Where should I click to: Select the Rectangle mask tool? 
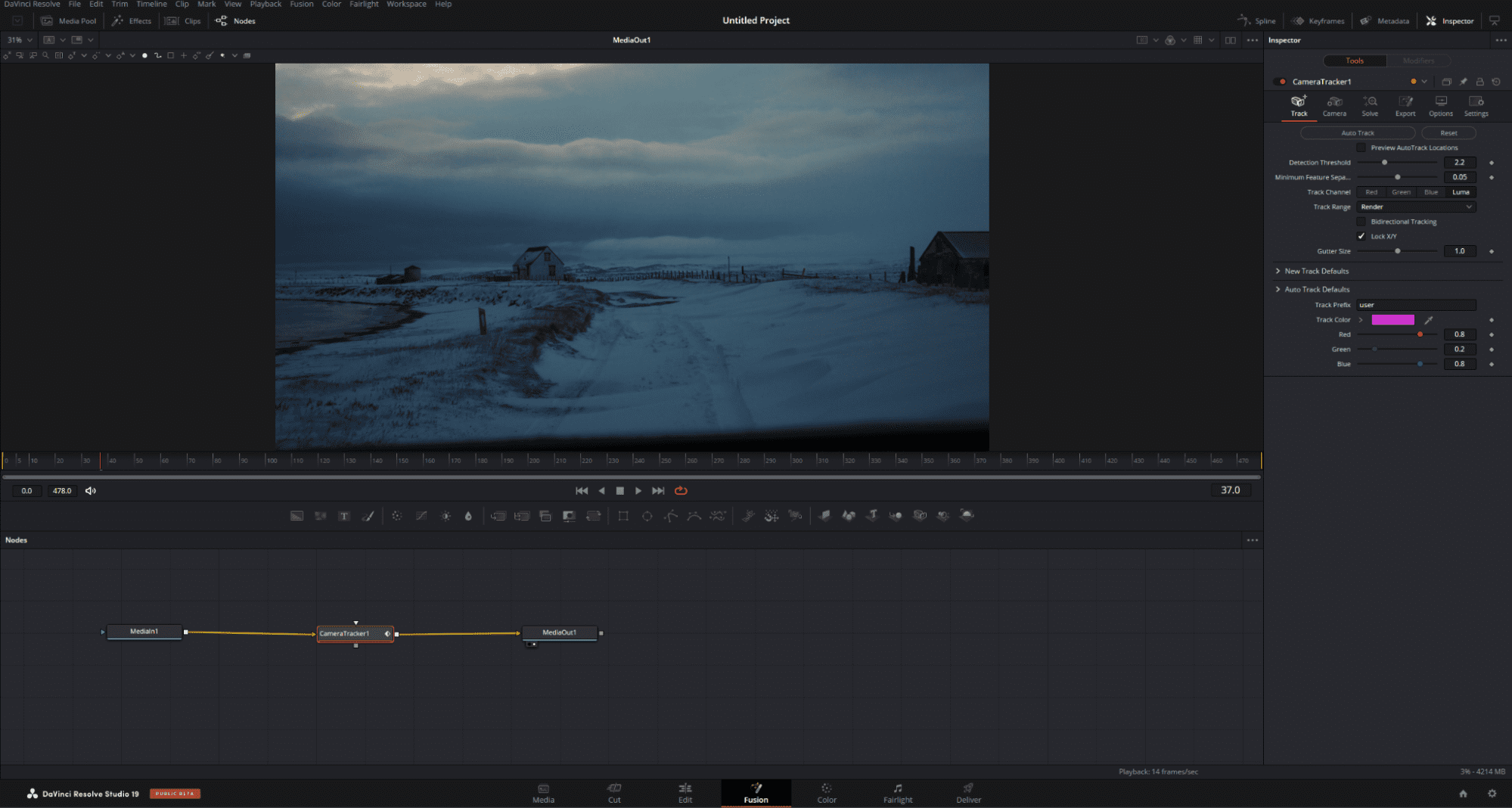(623, 516)
